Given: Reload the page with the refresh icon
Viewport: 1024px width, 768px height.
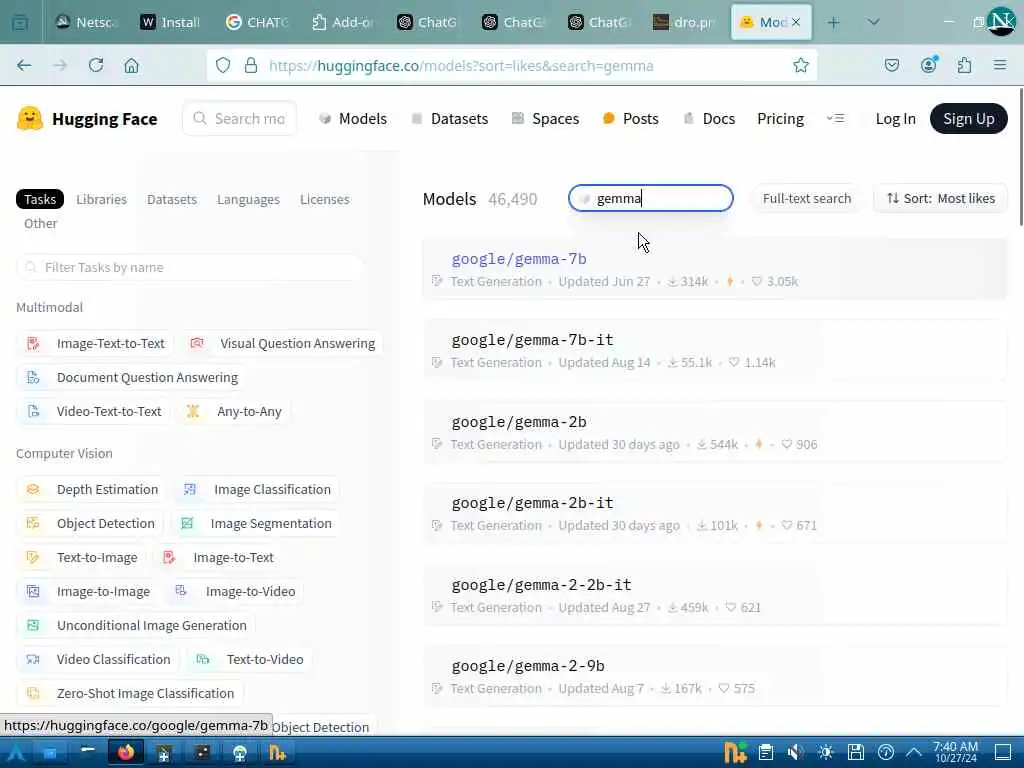Looking at the screenshot, I should tap(96, 65).
